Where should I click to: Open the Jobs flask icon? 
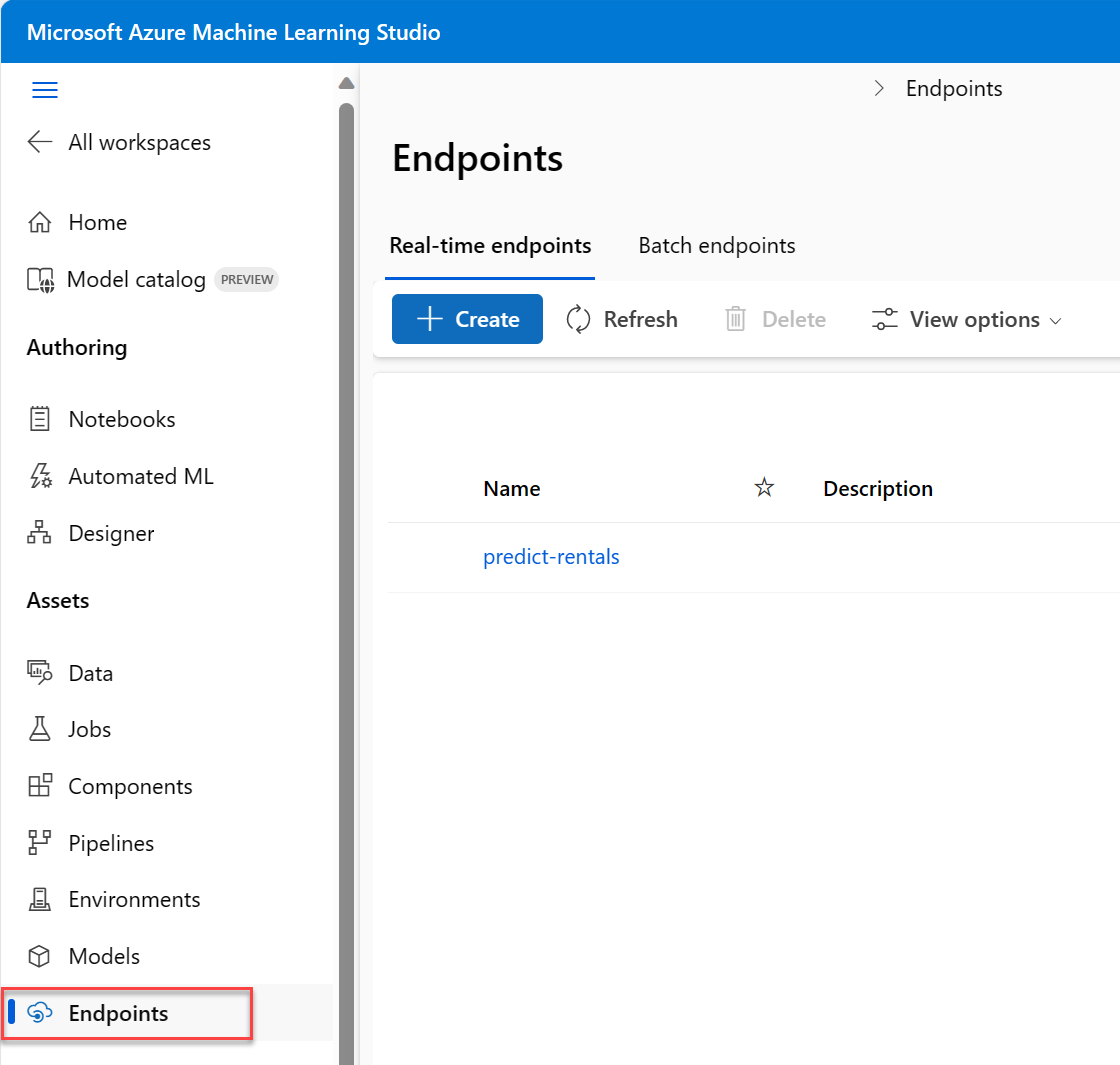point(40,729)
